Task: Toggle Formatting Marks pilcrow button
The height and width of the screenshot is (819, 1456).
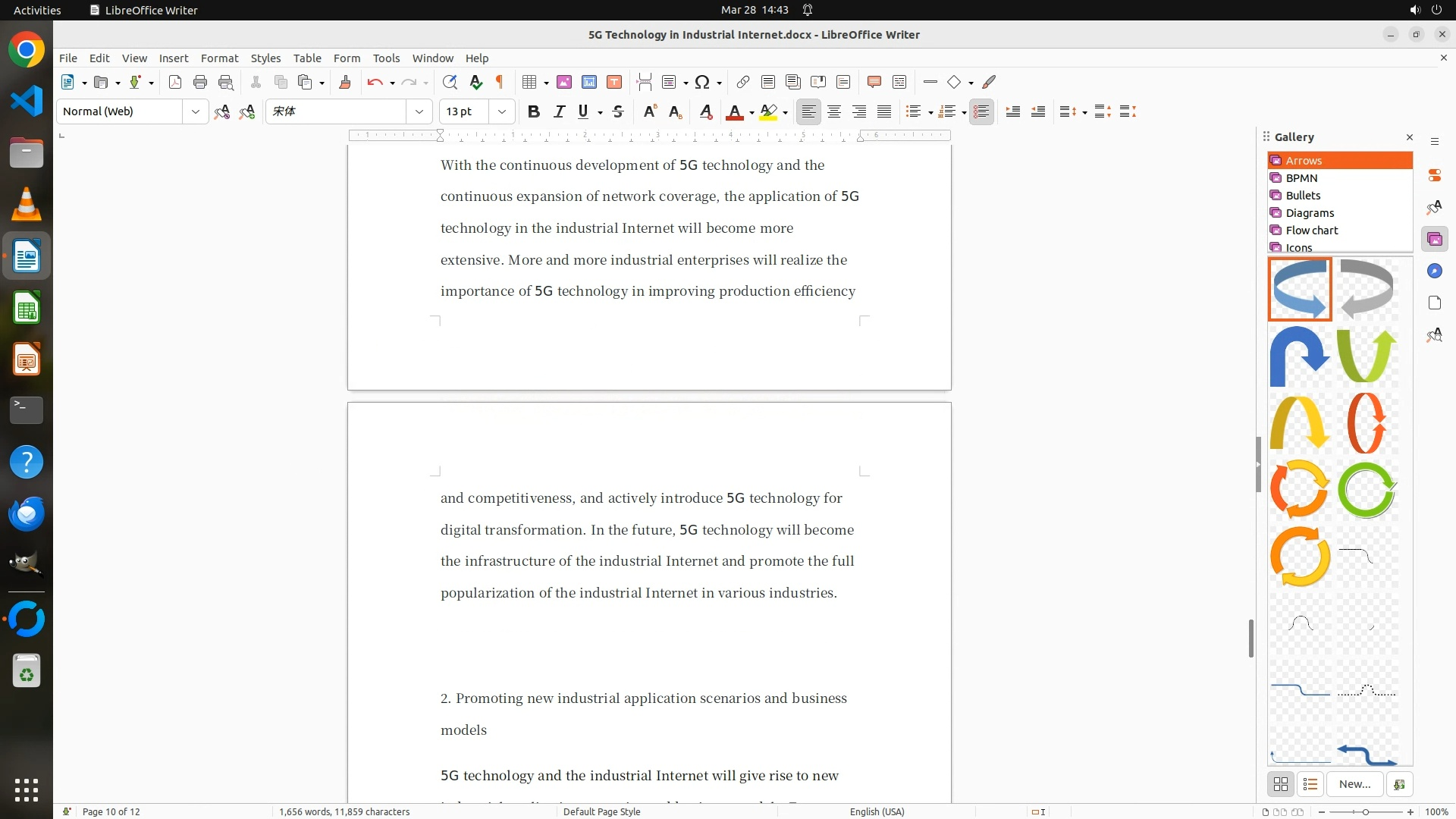Action: click(x=500, y=83)
